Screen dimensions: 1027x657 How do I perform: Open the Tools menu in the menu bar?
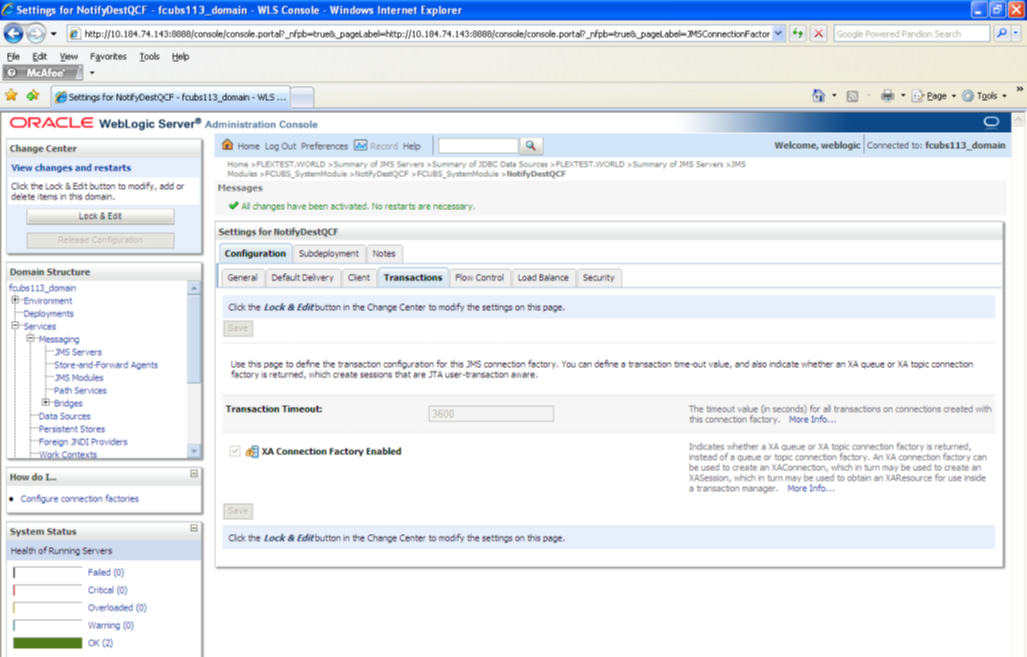149,56
